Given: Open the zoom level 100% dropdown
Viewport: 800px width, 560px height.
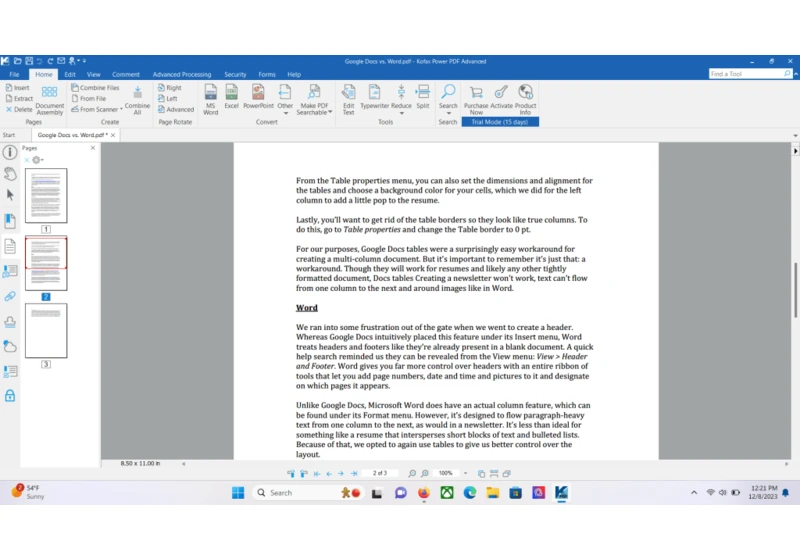Looking at the screenshot, I should point(465,473).
